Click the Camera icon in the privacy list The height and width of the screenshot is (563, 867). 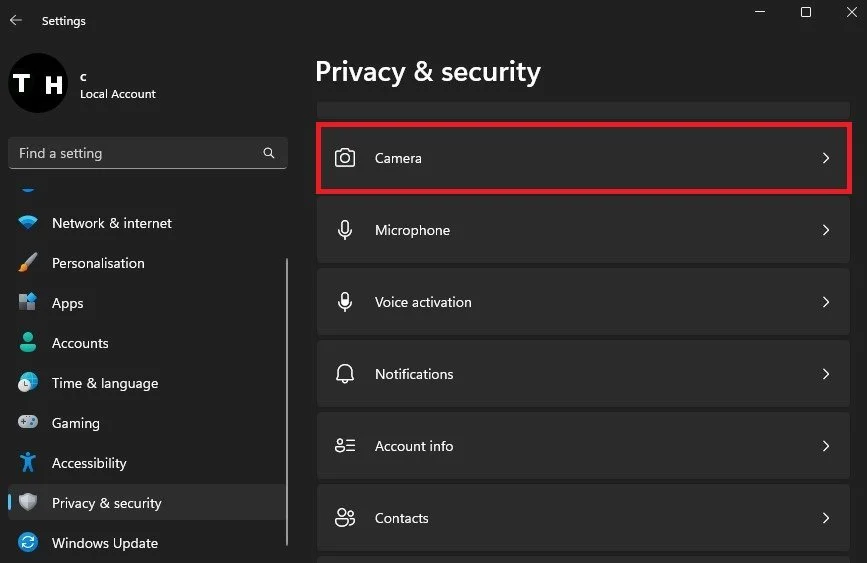(x=344, y=158)
